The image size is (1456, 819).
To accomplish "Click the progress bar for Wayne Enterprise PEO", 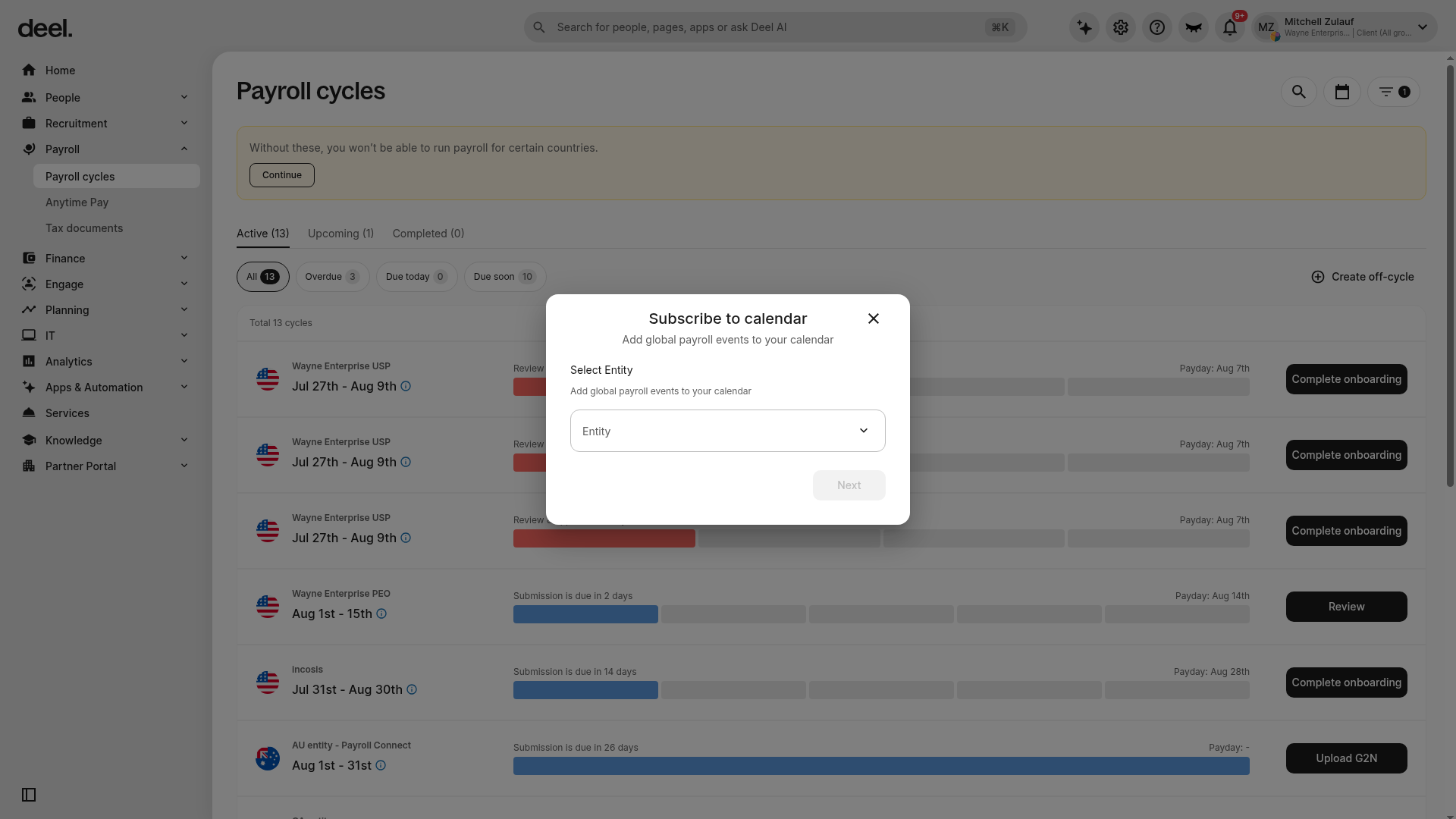I will click(881, 614).
